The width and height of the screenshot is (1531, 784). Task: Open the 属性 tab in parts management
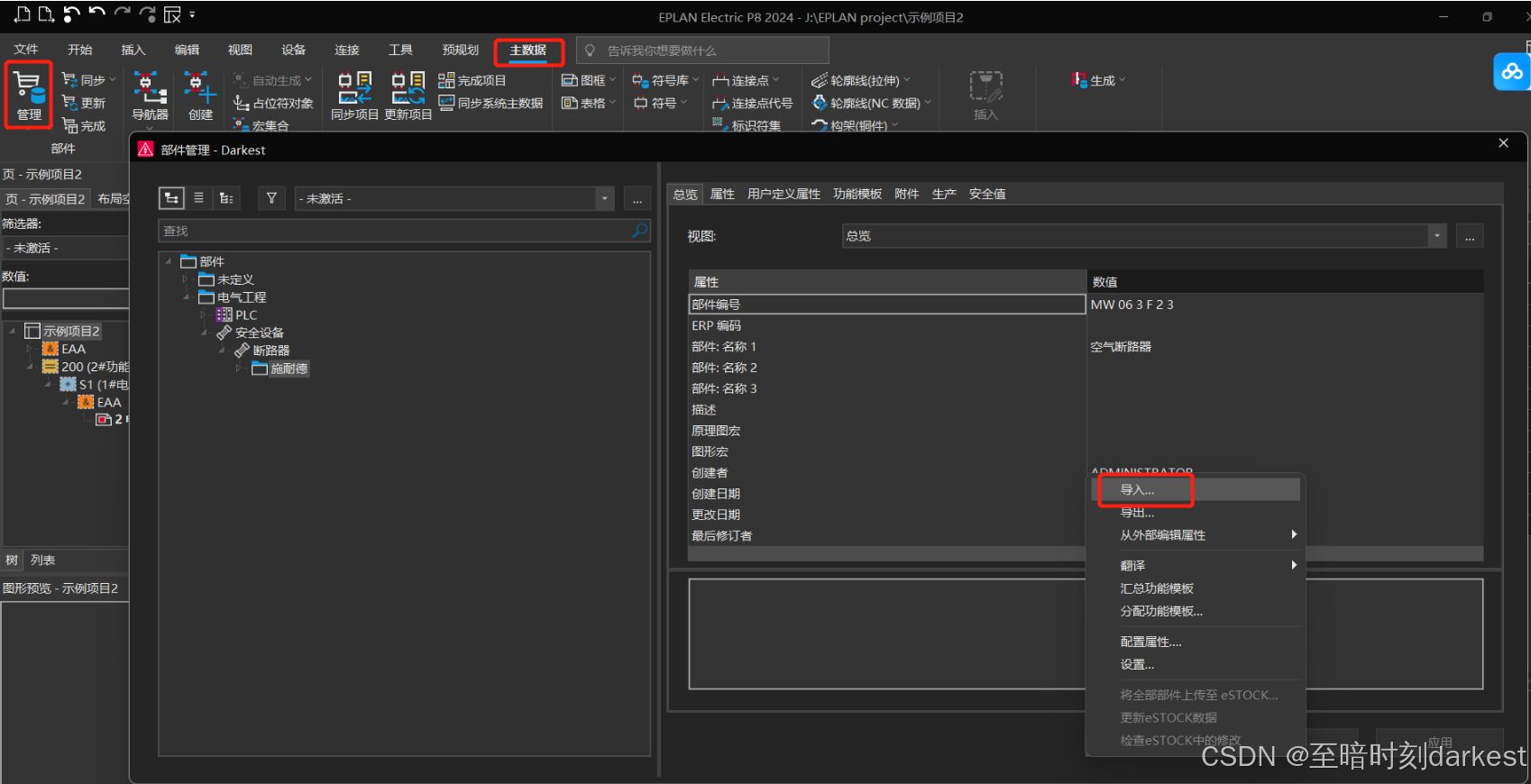pyautogui.click(x=722, y=194)
